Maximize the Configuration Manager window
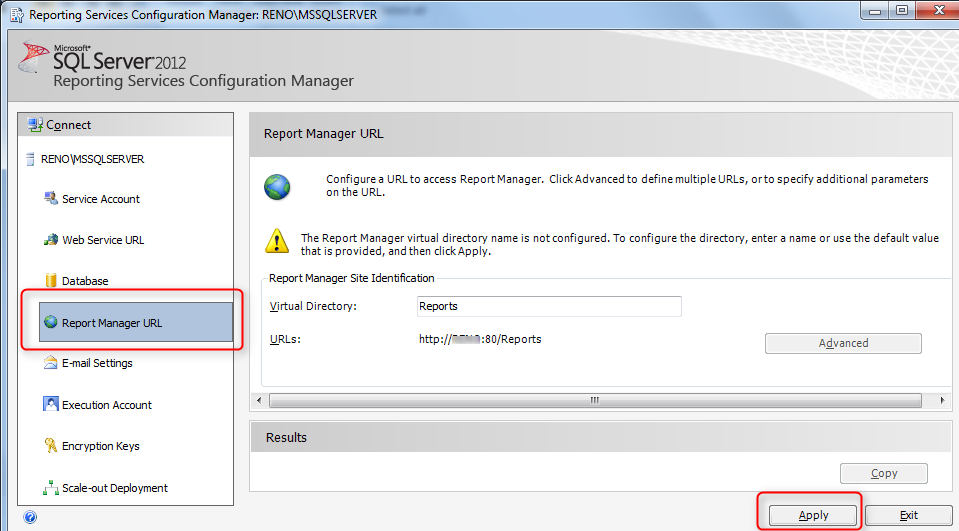Screen dimensions: 959x531 [x=902, y=10]
